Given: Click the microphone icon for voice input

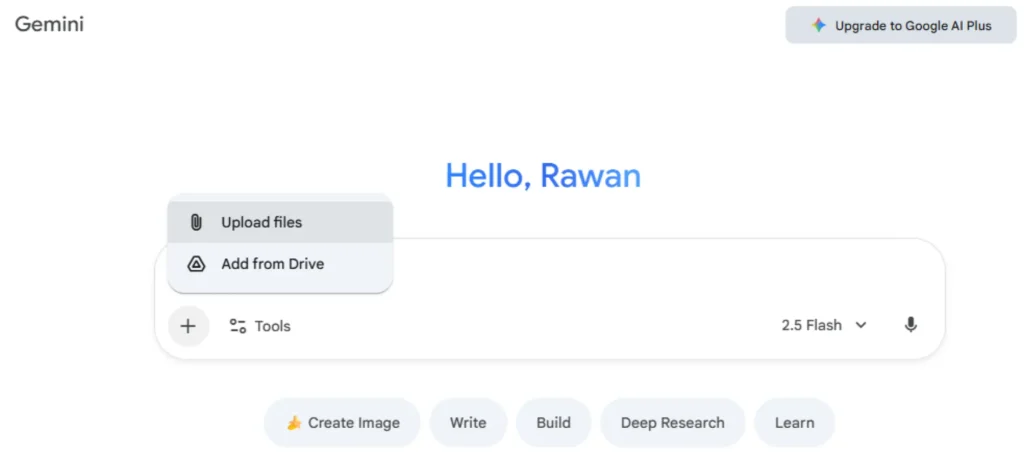Looking at the screenshot, I should 910,325.
